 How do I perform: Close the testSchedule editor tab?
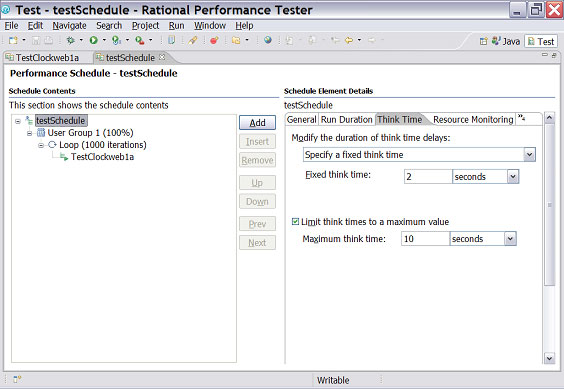click(162, 57)
